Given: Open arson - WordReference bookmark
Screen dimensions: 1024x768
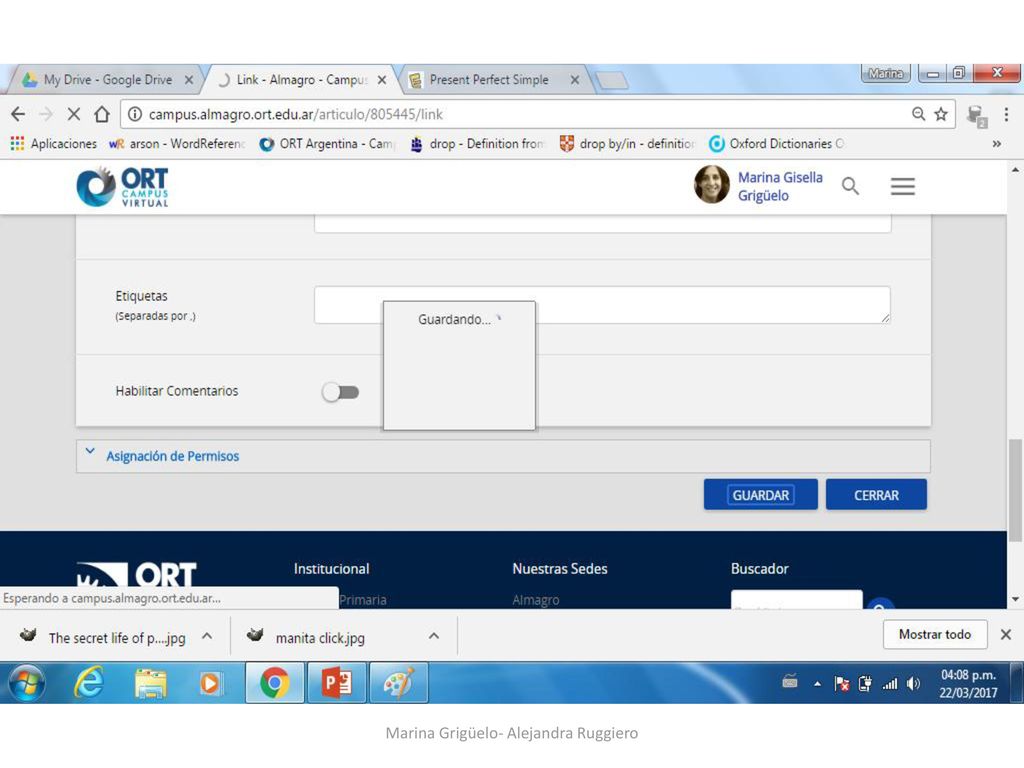Looking at the screenshot, I should pos(177,144).
